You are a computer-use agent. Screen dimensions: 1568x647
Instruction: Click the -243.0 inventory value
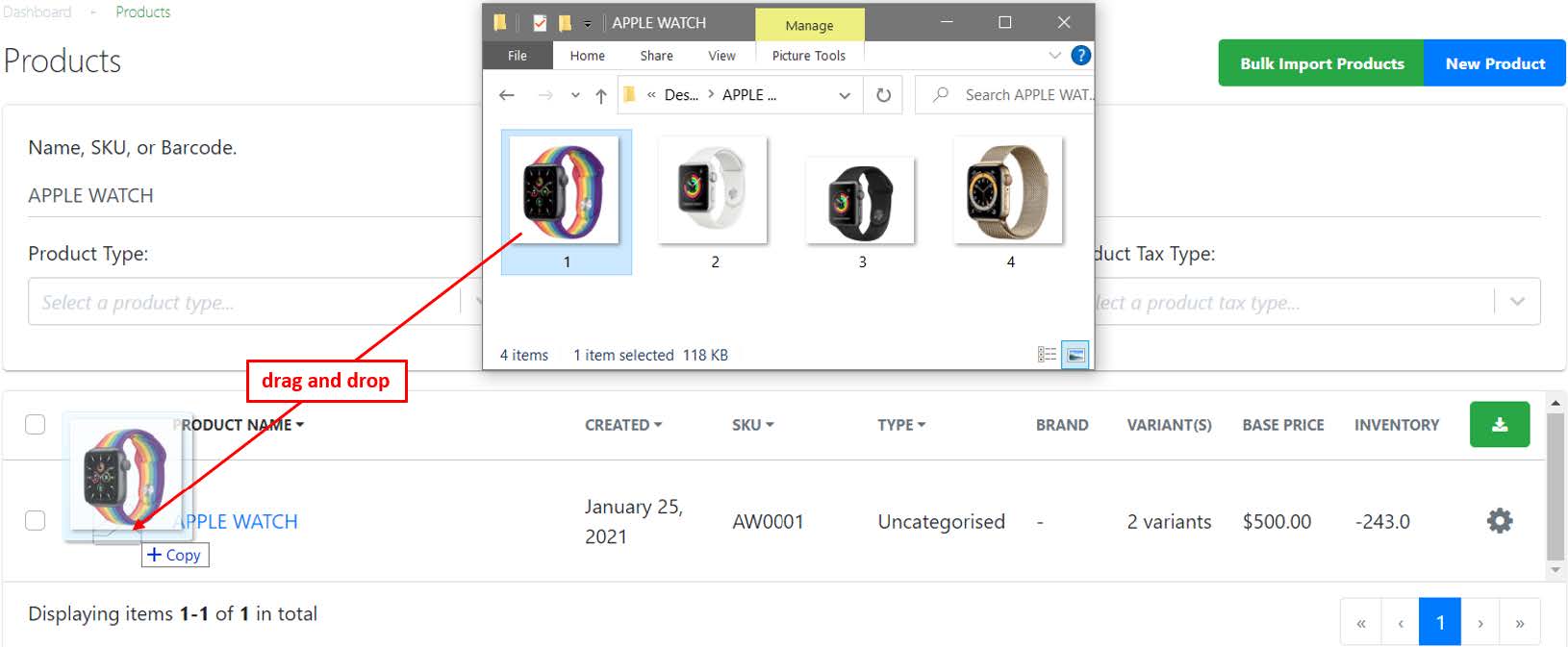click(1382, 522)
